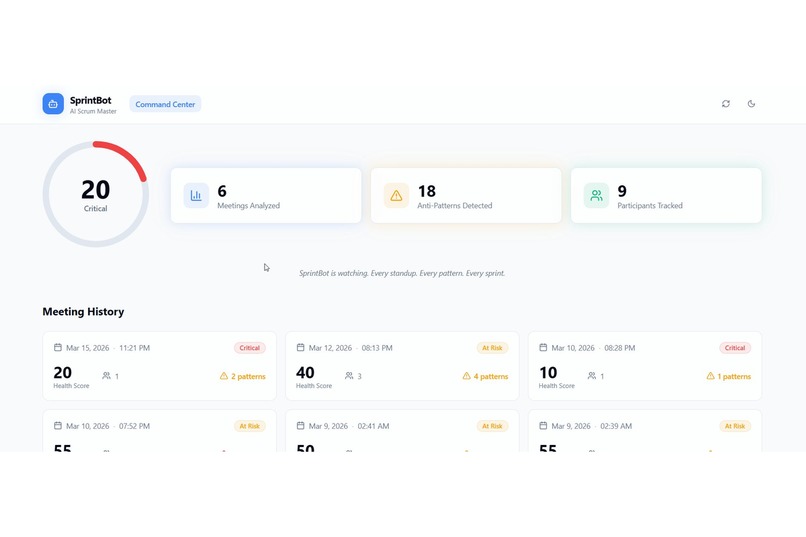Click the participants icon on Mar 12 card

[x=349, y=376]
